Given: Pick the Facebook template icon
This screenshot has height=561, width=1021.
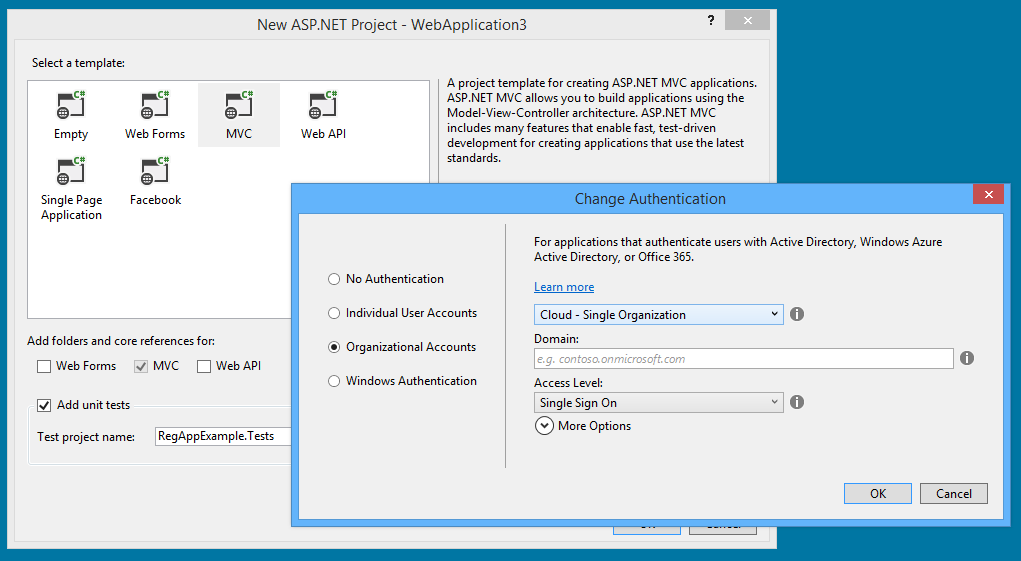Looking at the screenshot, I should tap(155, 172).
